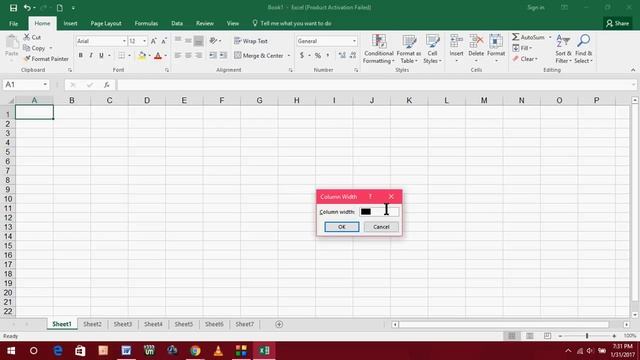Click Tell me what you want to do
Image resolution: width=640 pixels, height=360 pixels.
291,23
